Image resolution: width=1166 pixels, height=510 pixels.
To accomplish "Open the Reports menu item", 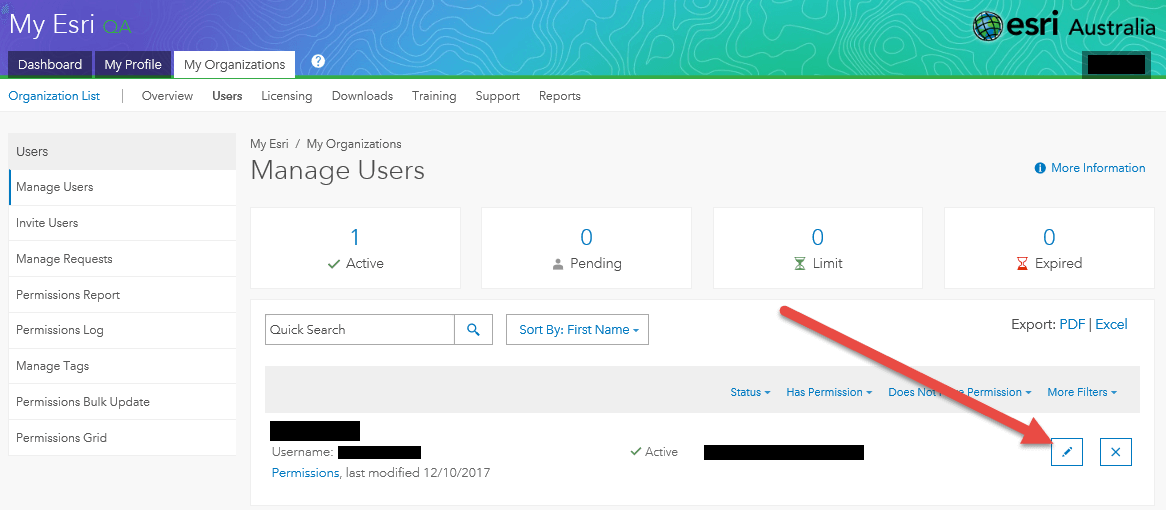I will (x=559, y=96).
